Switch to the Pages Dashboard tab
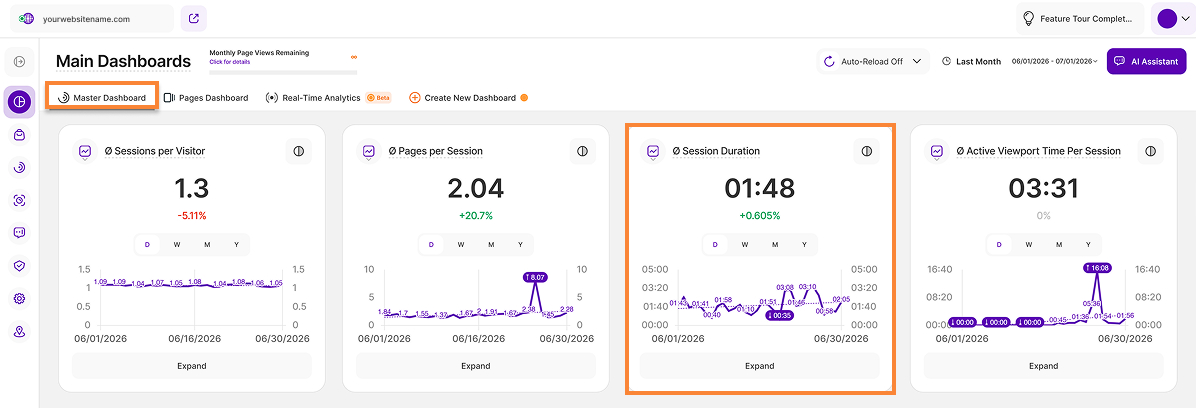 pyautogui.click(x=206, y=98)
